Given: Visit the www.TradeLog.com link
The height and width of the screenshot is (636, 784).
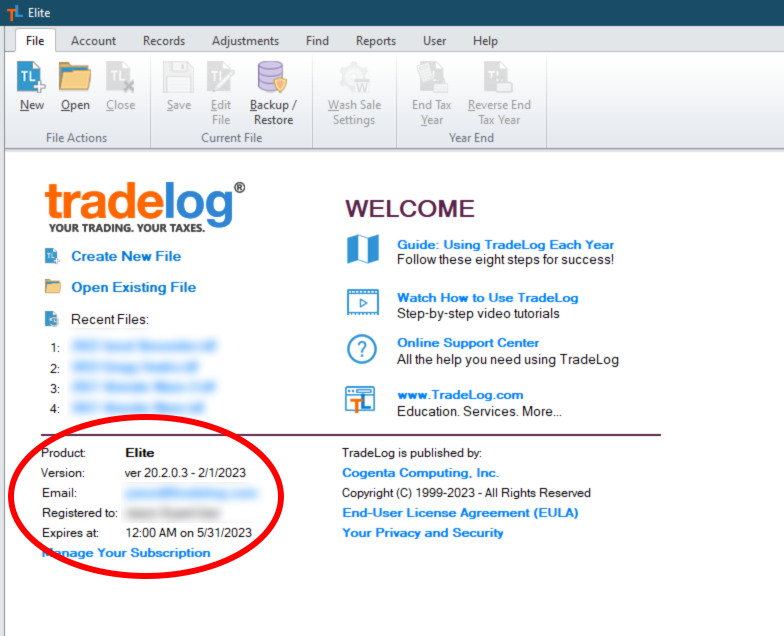Looking at the screenshot, I should [x=460, y=394].
